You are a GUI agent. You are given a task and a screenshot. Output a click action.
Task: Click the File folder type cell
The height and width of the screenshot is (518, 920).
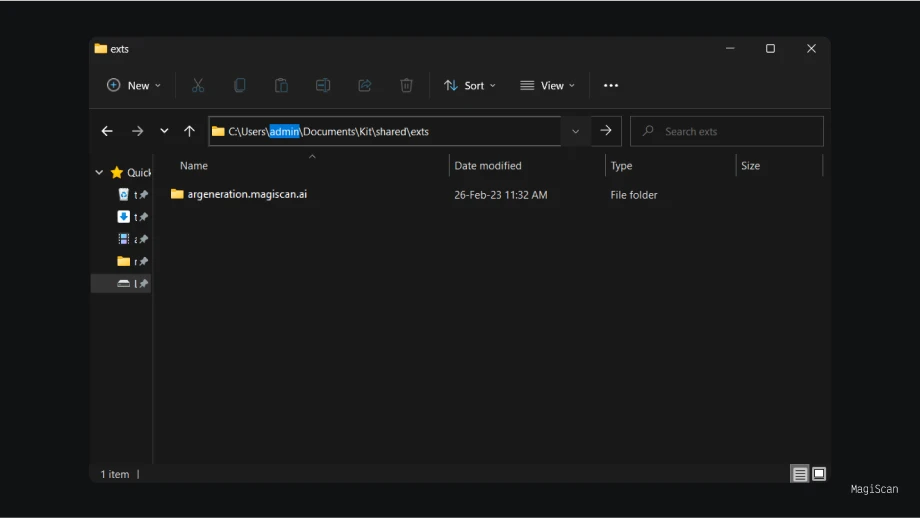[x=634, y=195]
